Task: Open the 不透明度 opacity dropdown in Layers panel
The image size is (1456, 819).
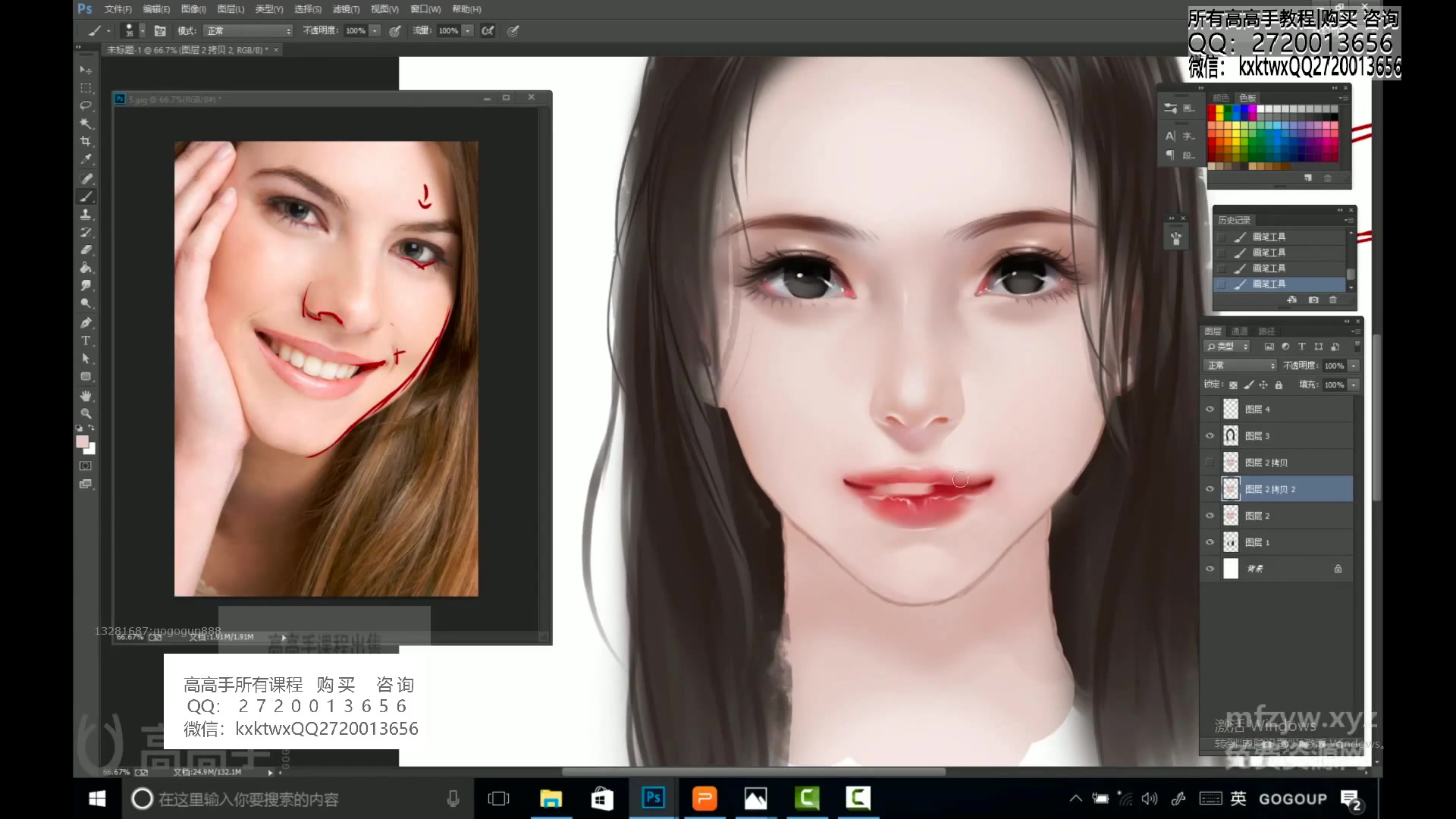Action: tap(1354, 366)
